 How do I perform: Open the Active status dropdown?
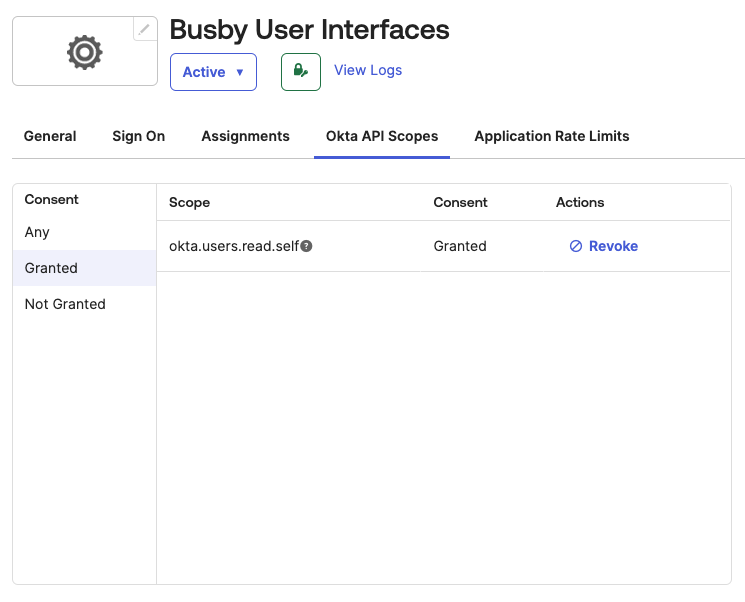213,72
